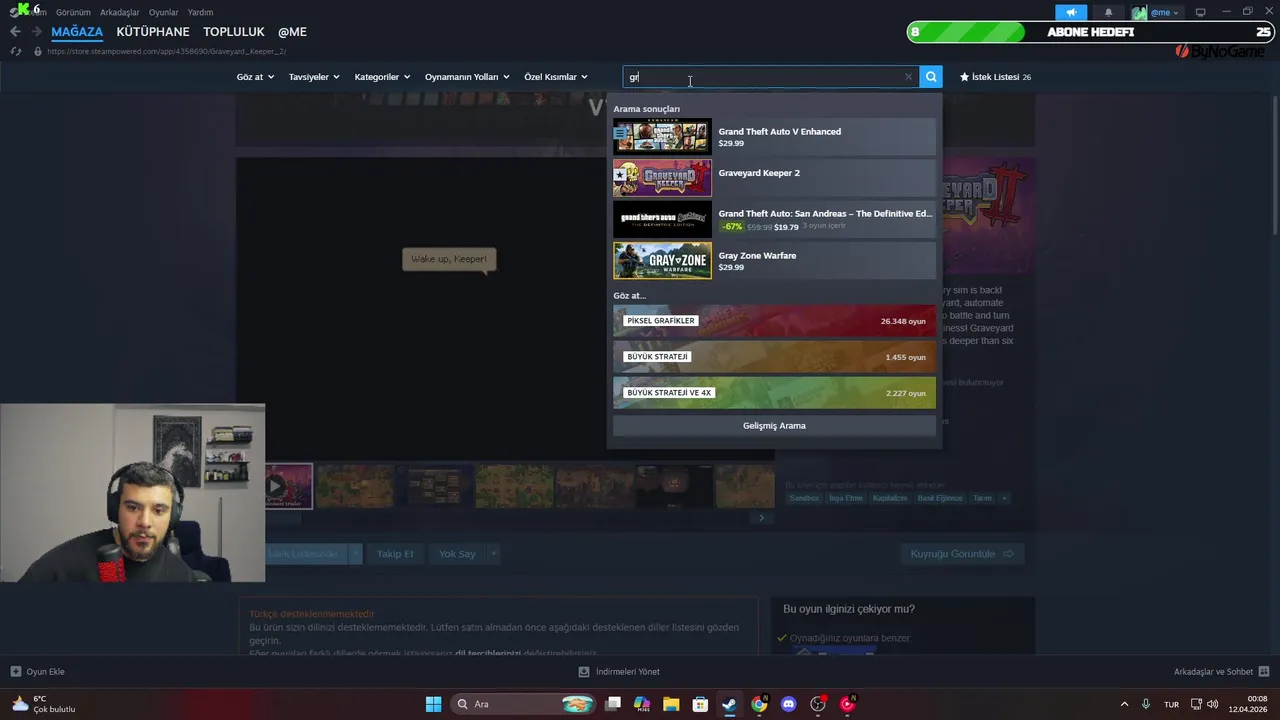Select GTA San Andreas Definitive Edition result
The height and width of the screenshot is (720, 1280).
click(774, 219)
